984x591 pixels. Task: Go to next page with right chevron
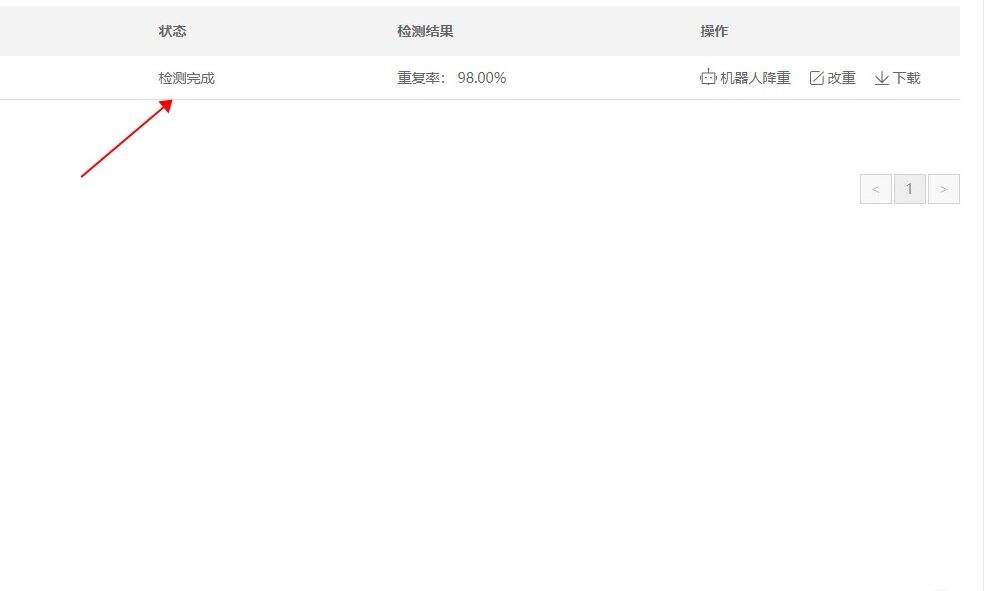coord(943,189)
